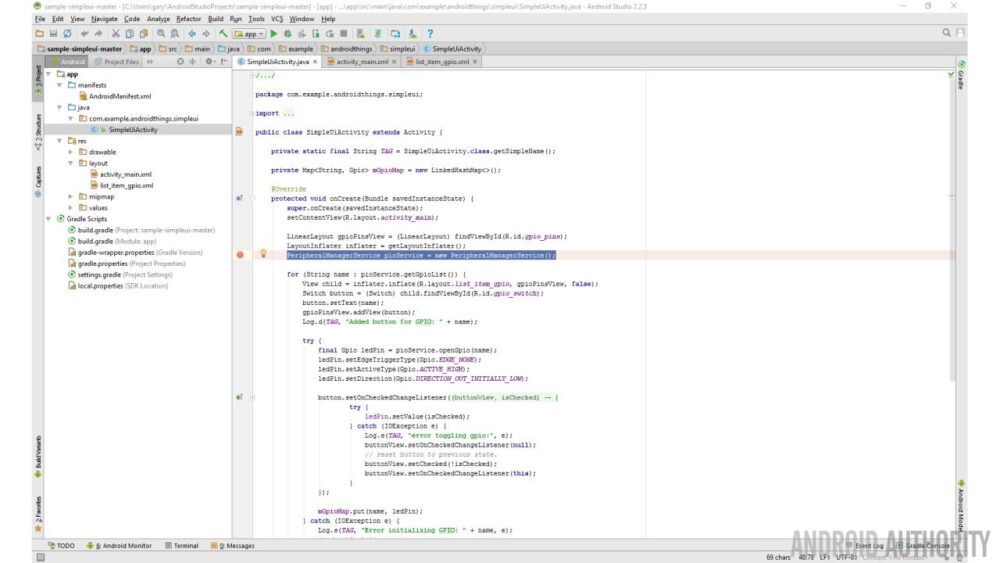
Task: Expand the drawable folder in tree
Action: point(70,152)
